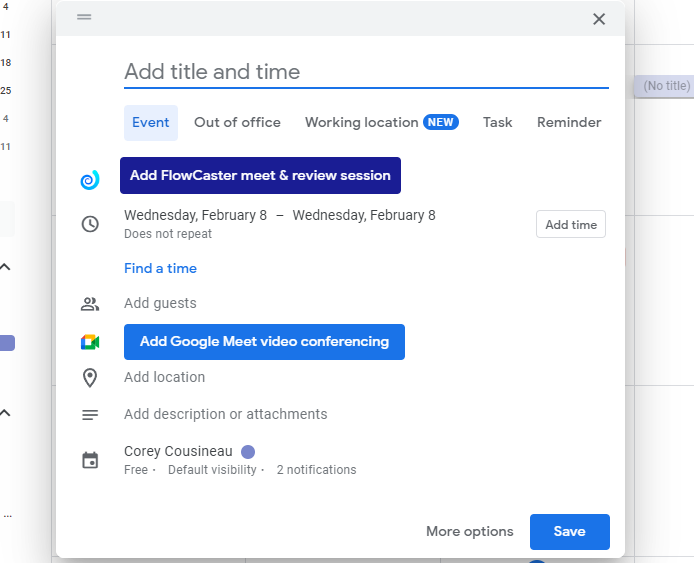Open Corey Cousineau calendar selector
This screenshot has width=694, height=563.
[178, 451]
